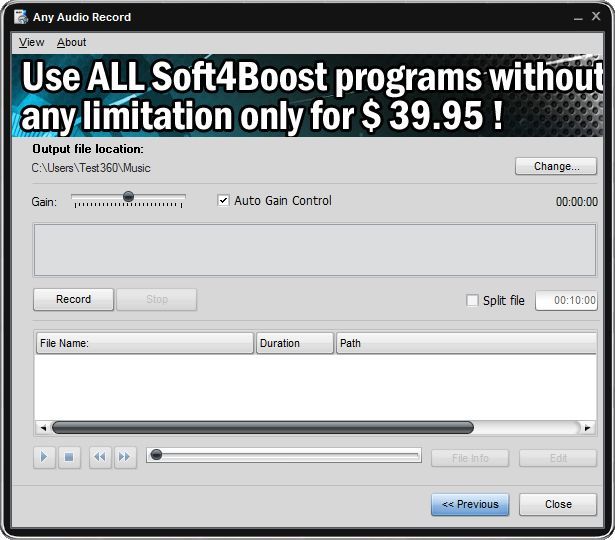This screenshot has height=540, width=615.
Task: Open the About menu
Action: (71, 42)
